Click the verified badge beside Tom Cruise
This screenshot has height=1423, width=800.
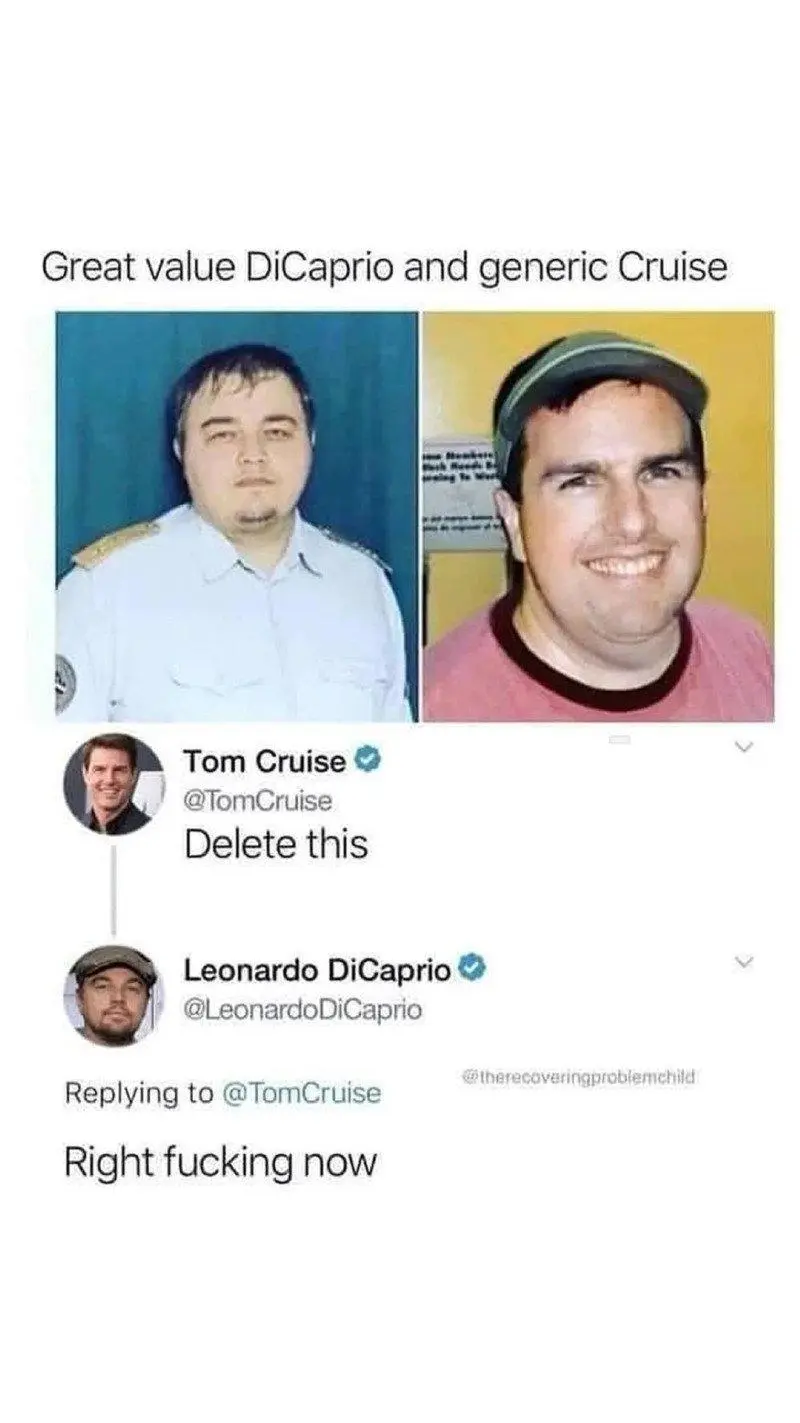pos(367,762)
